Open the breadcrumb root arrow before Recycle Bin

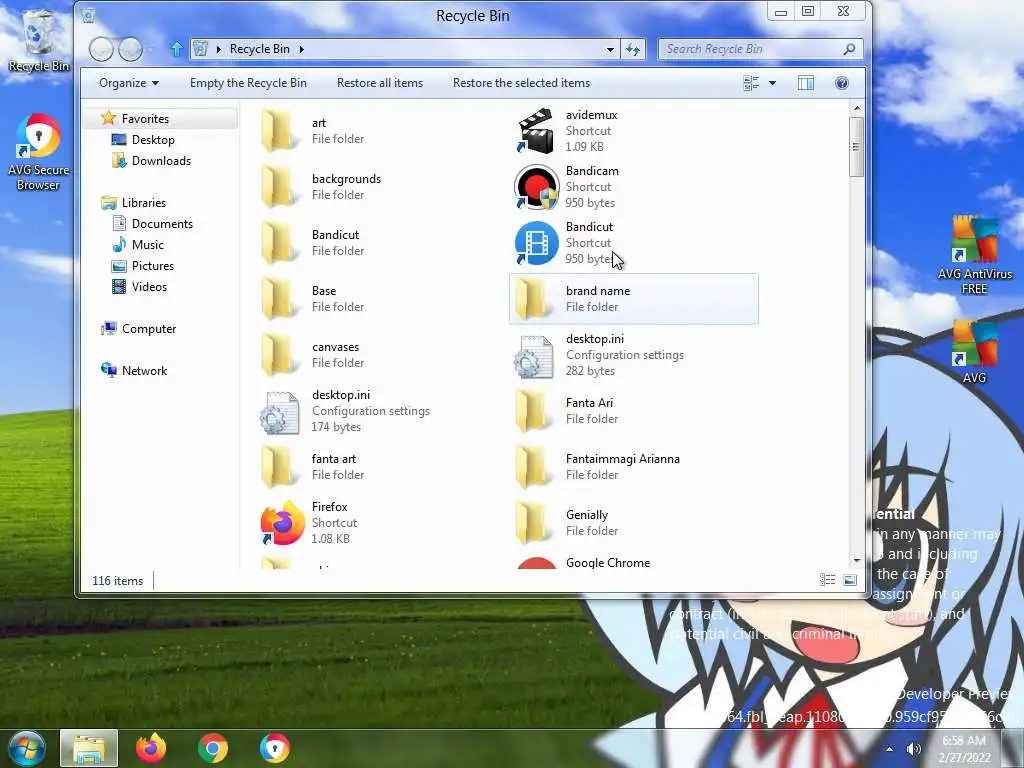pos(219,49)
